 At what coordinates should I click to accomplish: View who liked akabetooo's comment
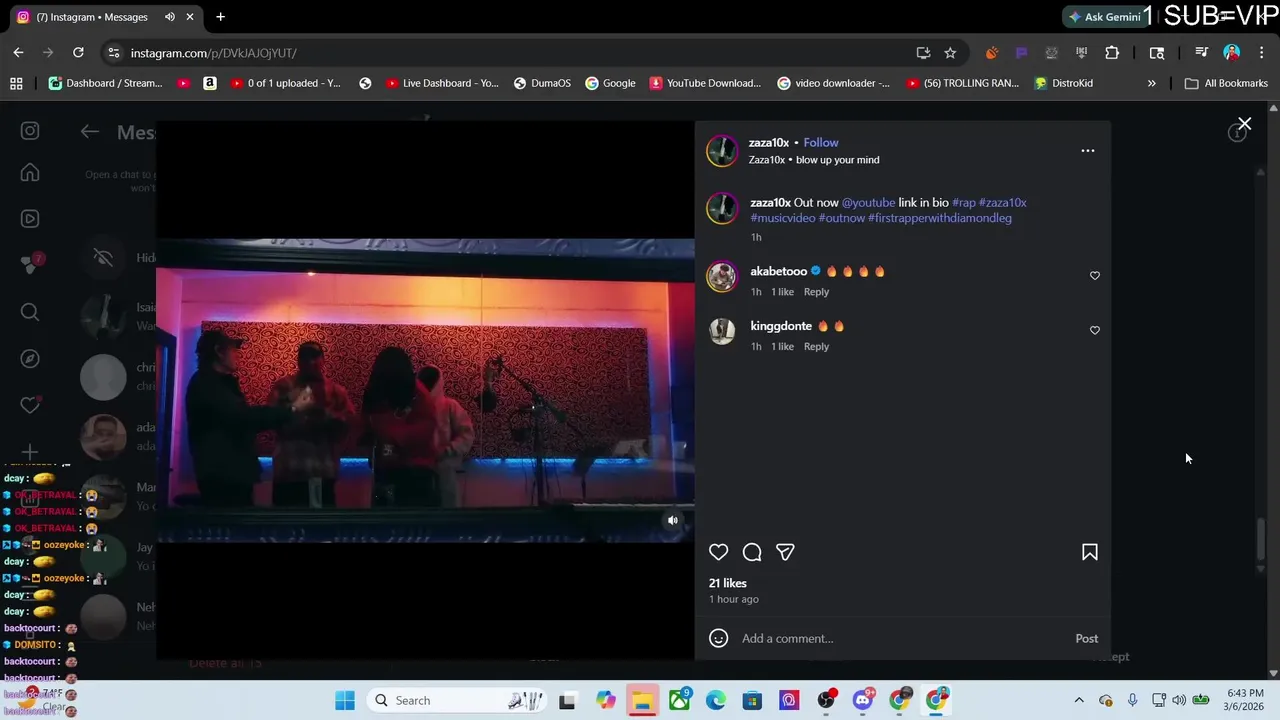(x=782, y=292)
